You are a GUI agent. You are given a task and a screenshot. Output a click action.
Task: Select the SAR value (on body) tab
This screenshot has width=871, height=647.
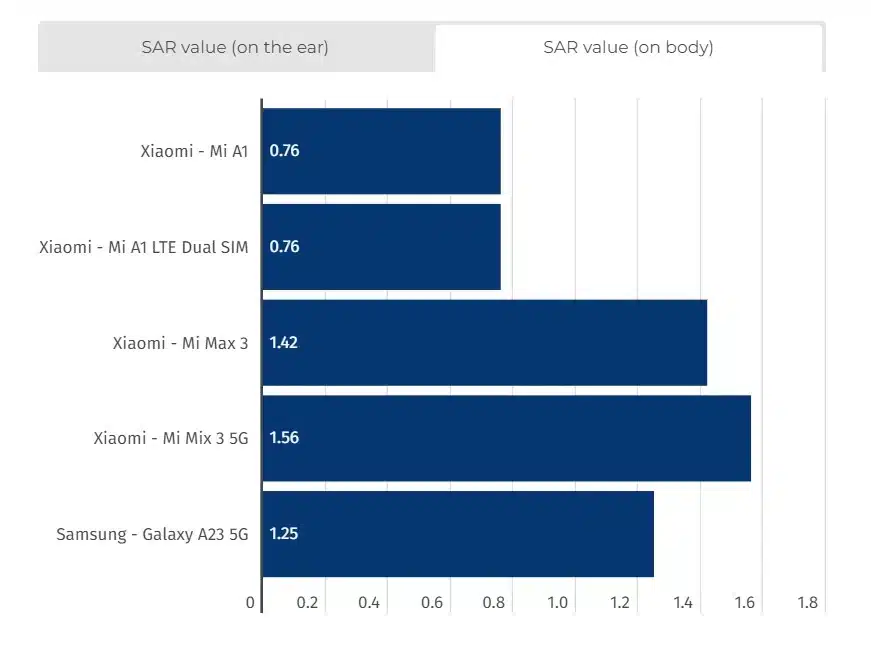point(628,47)
